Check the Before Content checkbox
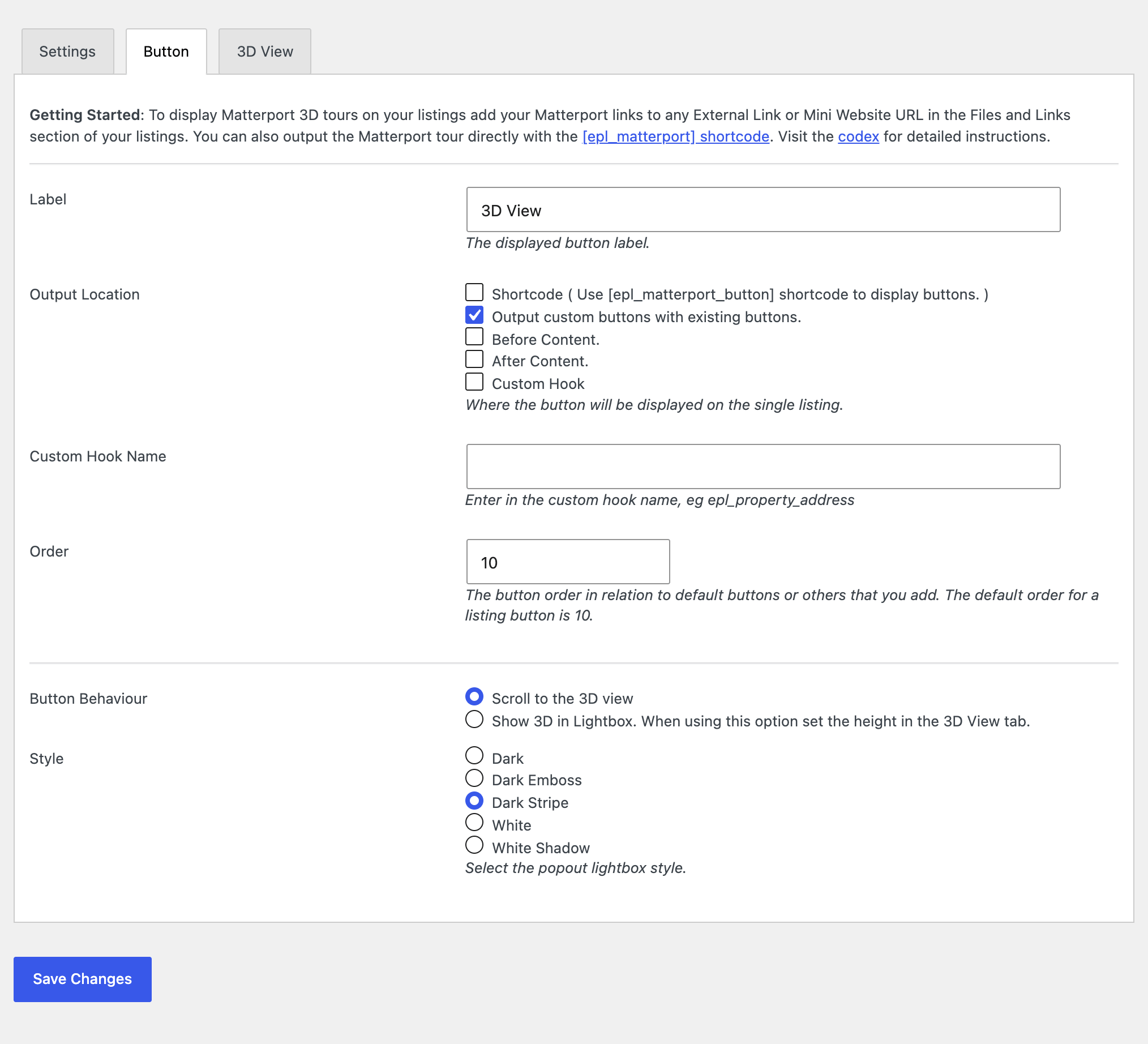This screenshot has height=1044, width=1148. 474,337
